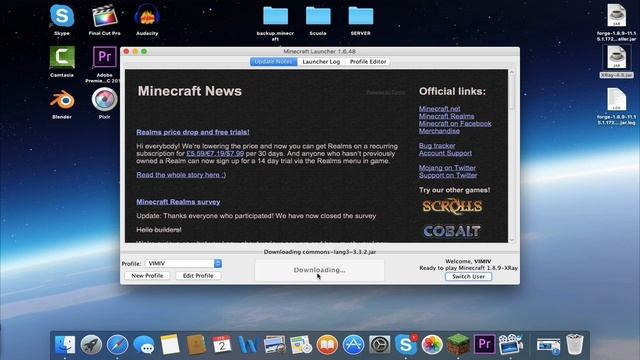Click the £5.59/€7.19/$7.99 price link
This screenshot has width=640, height=360.
coord(215,154)
